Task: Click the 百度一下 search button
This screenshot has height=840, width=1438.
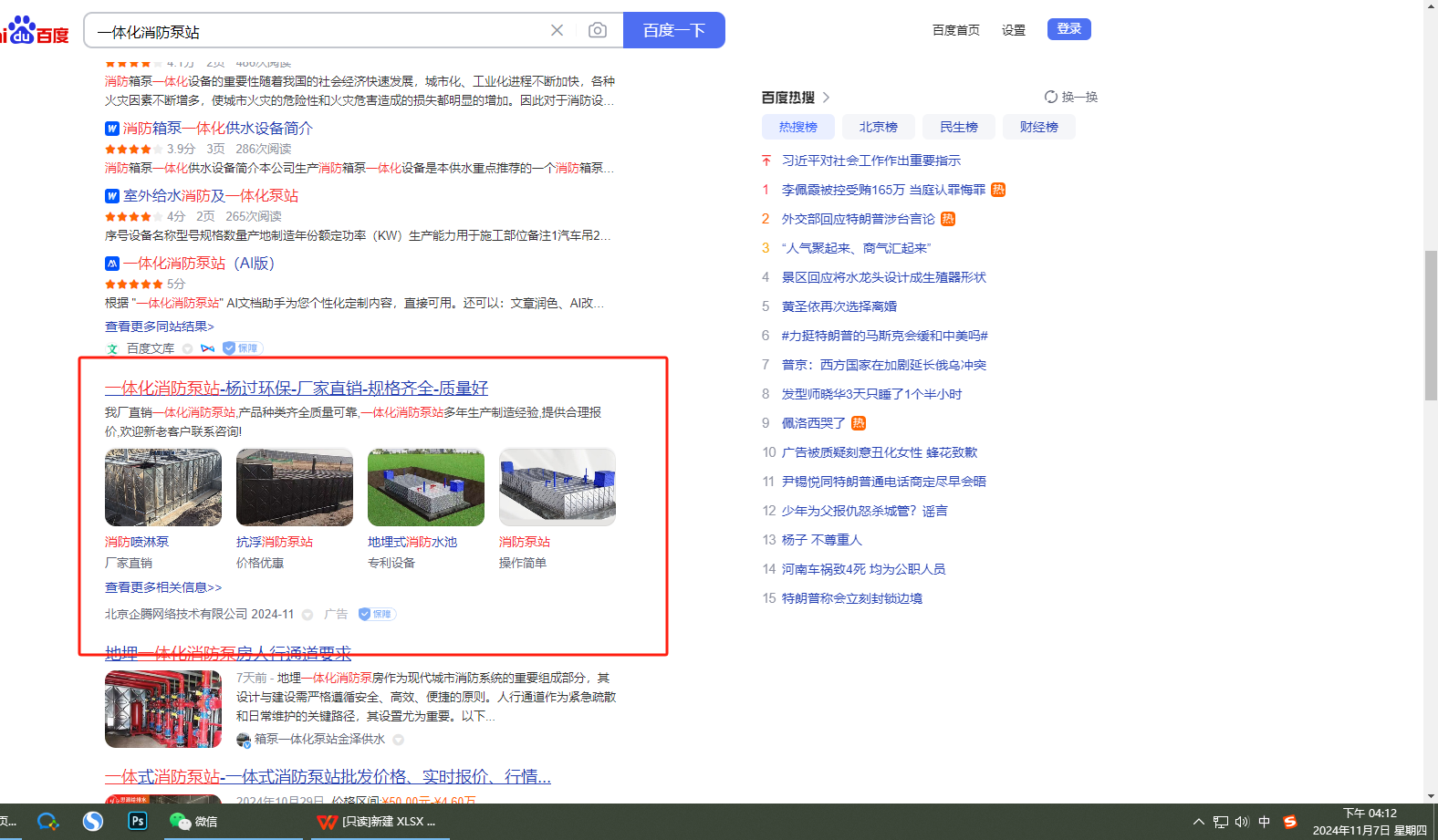Action: pos(673,30)
